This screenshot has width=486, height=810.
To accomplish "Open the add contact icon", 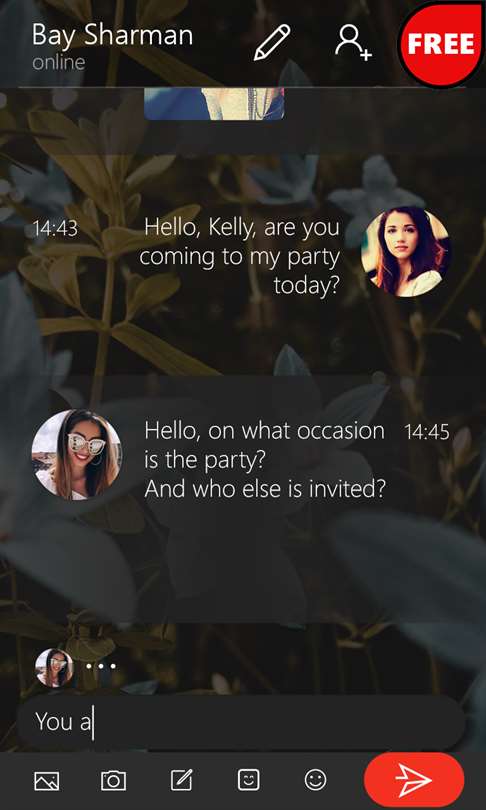I will [353, 43].
